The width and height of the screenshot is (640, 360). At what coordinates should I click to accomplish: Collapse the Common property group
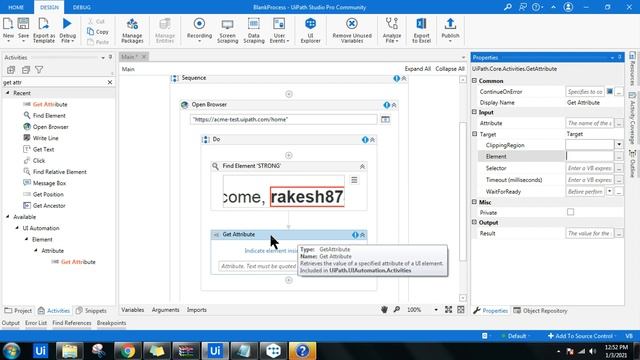(x=474, y=81)
